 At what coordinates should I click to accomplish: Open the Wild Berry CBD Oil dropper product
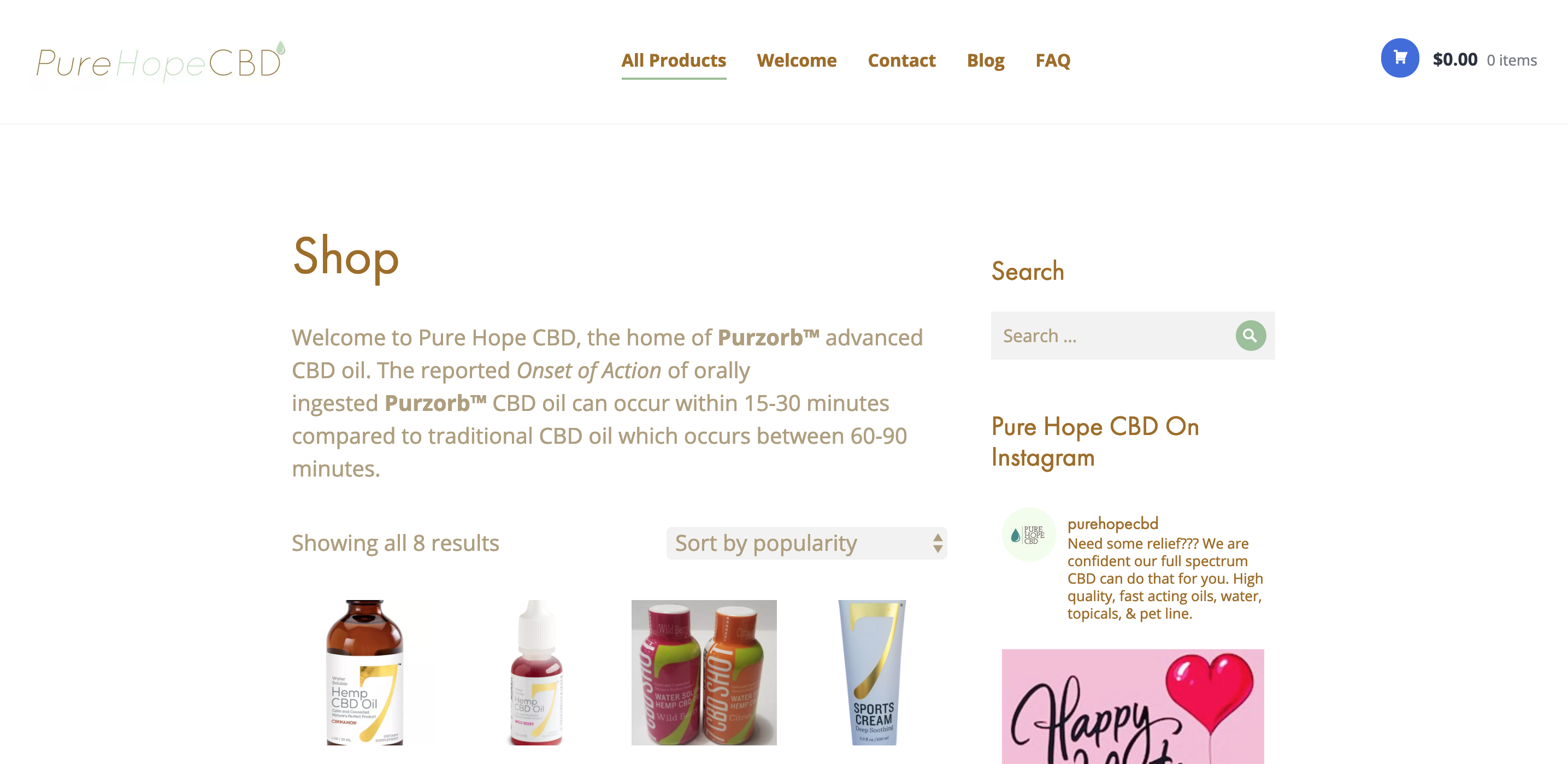tap(535, 672)
